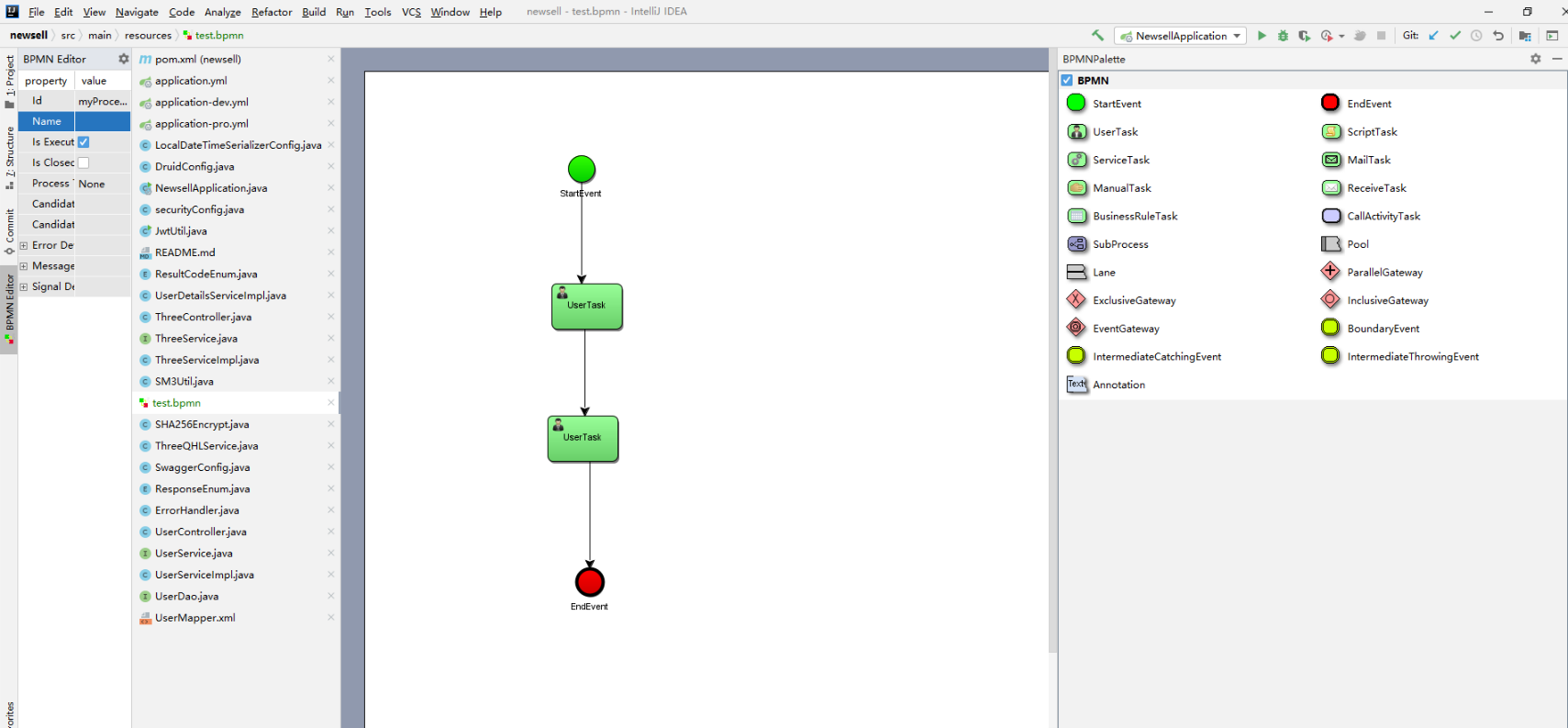Select StartEvent in BPMN palette

coord(1104,103)
